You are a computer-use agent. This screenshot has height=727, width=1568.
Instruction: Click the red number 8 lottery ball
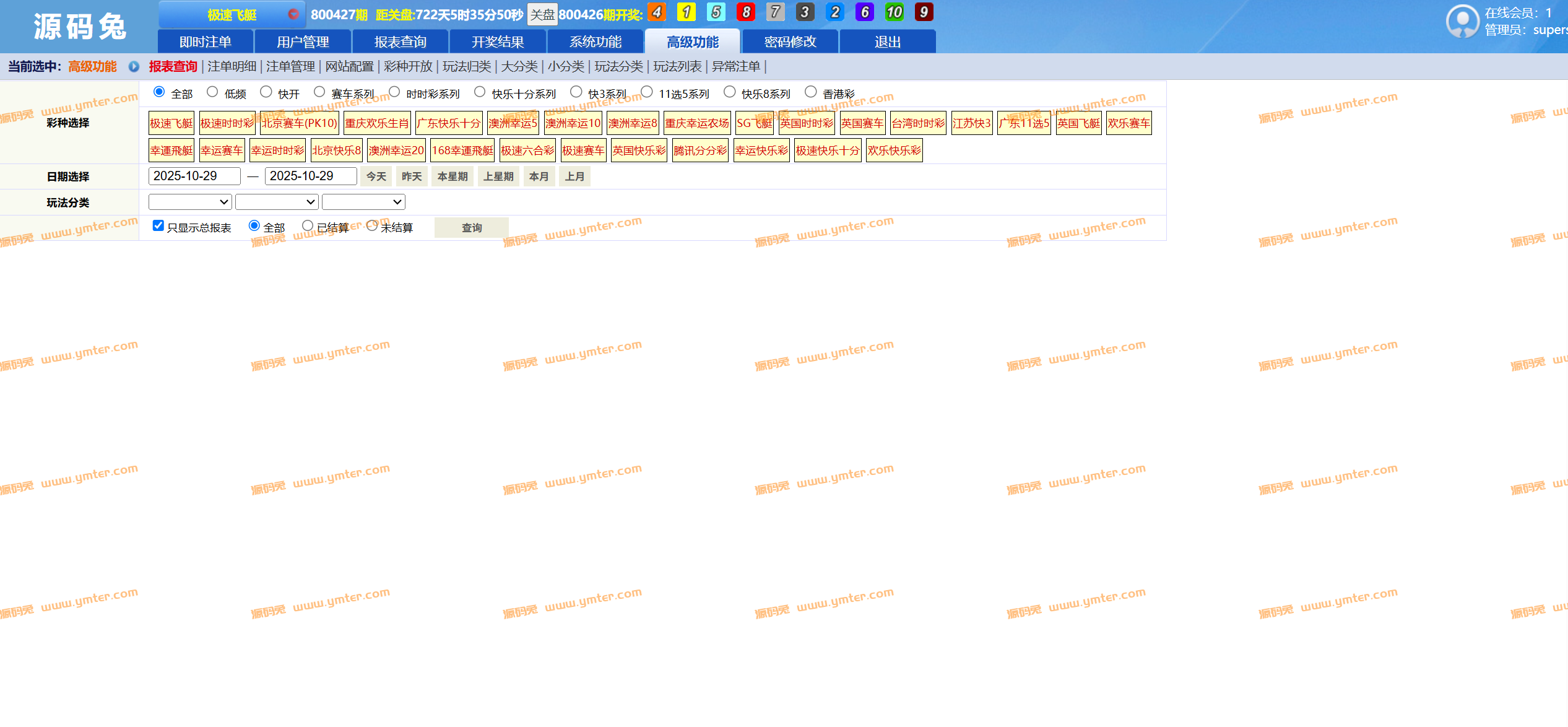[745, 12]
